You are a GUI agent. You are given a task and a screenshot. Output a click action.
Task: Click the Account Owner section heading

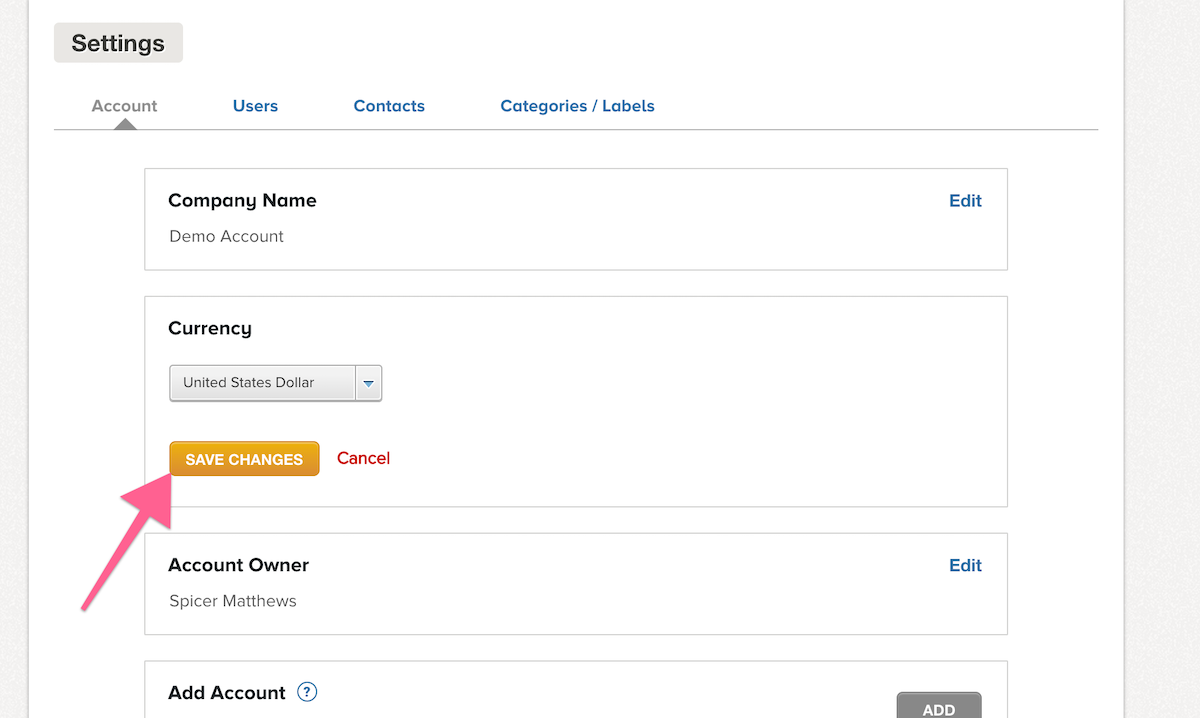tap(238, 565)
